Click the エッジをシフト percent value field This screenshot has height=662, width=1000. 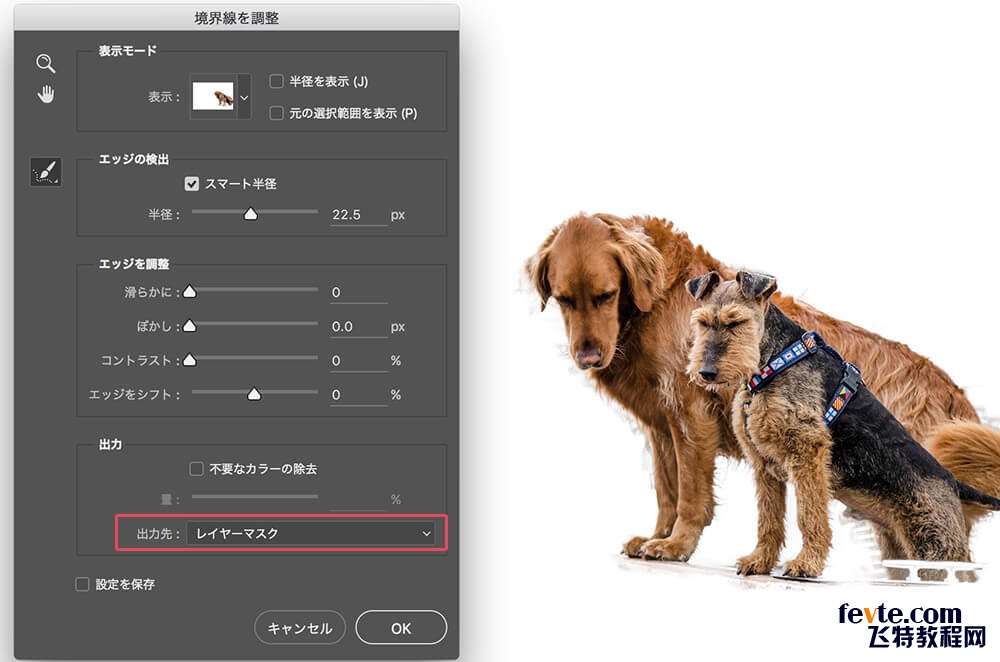pos(358,395)
